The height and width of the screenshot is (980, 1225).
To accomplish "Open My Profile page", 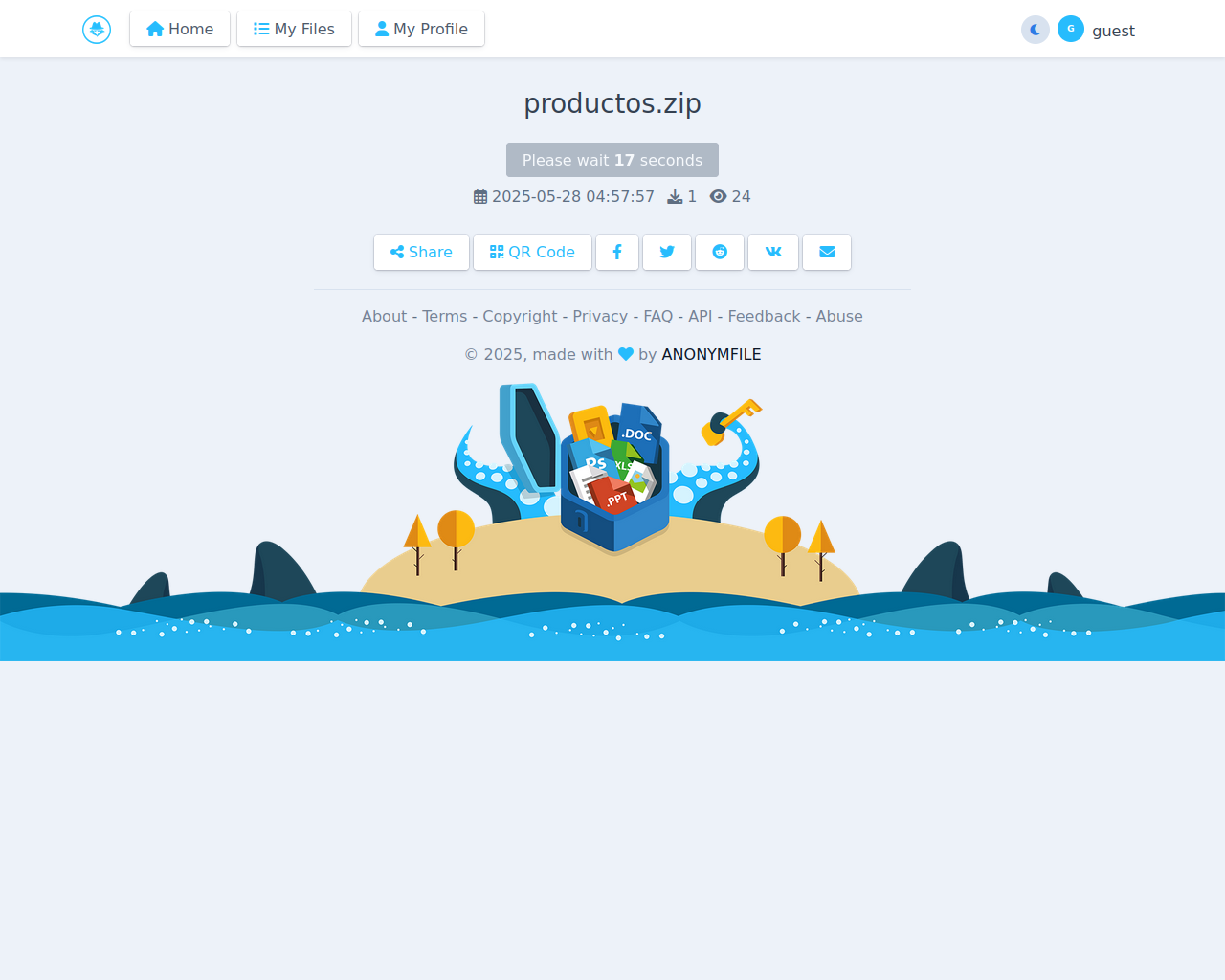I will tap(421, 29).
